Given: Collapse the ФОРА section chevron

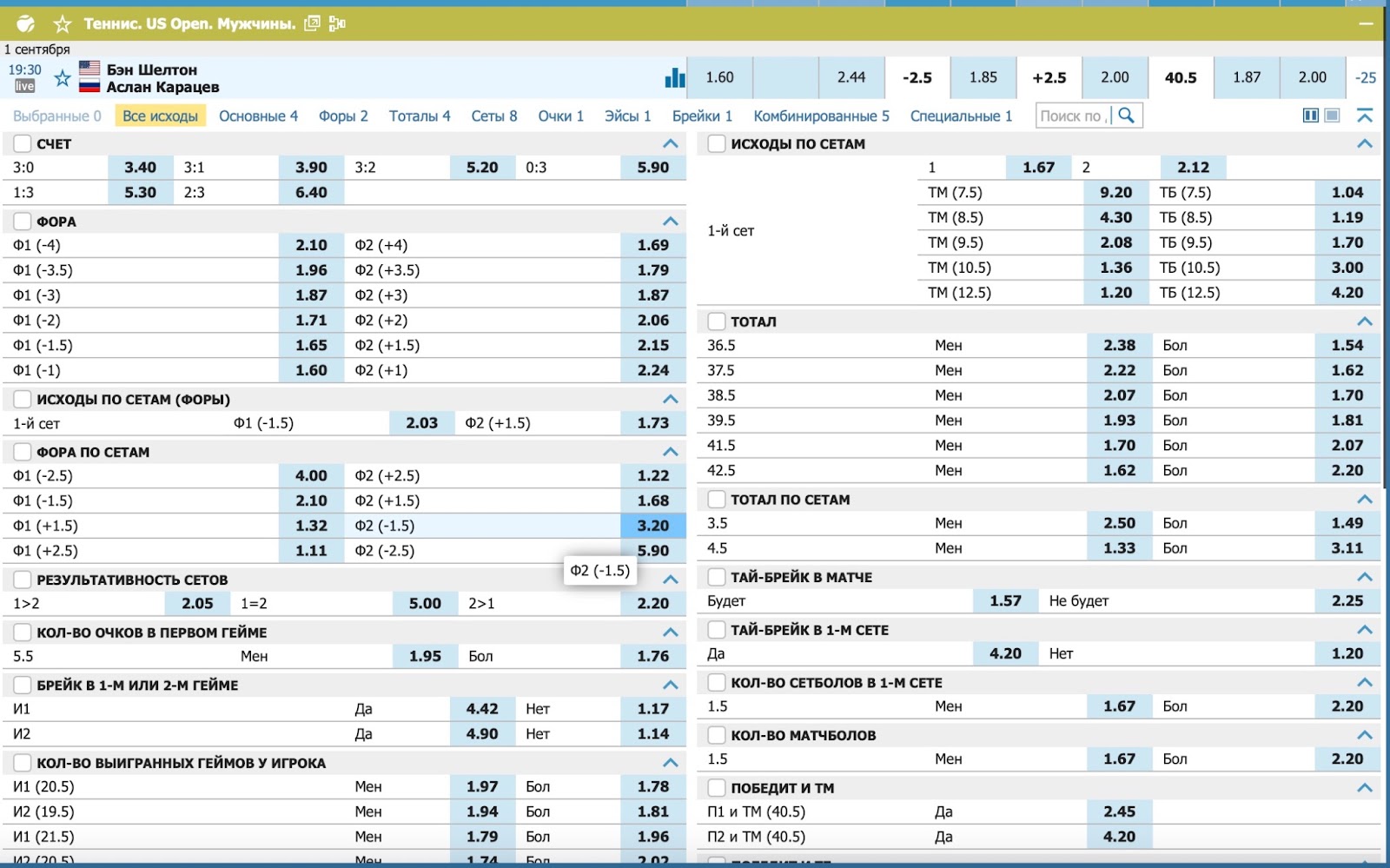Looking at the screenshot, I should pyautogui.click(x=671, y=222).
